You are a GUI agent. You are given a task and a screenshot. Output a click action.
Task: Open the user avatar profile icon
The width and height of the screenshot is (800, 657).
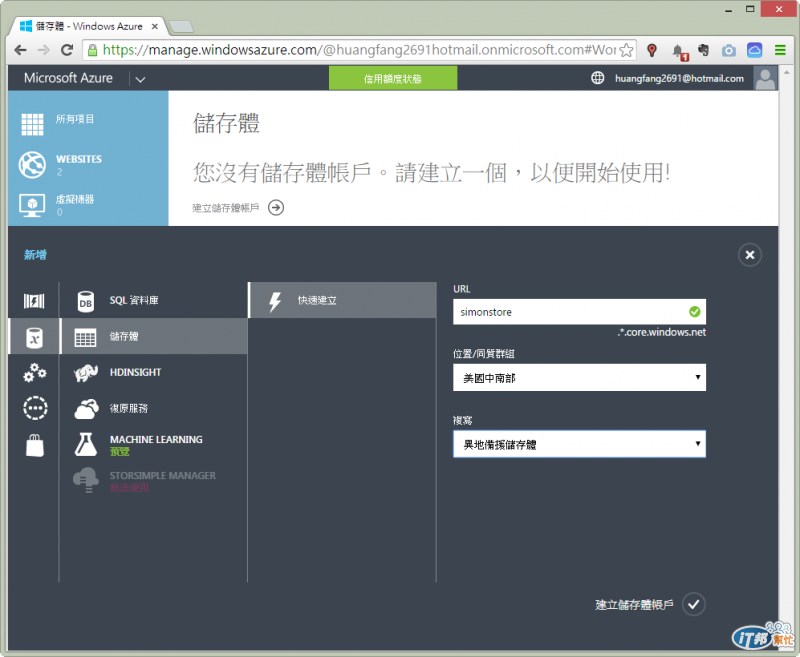coord(765,79)
